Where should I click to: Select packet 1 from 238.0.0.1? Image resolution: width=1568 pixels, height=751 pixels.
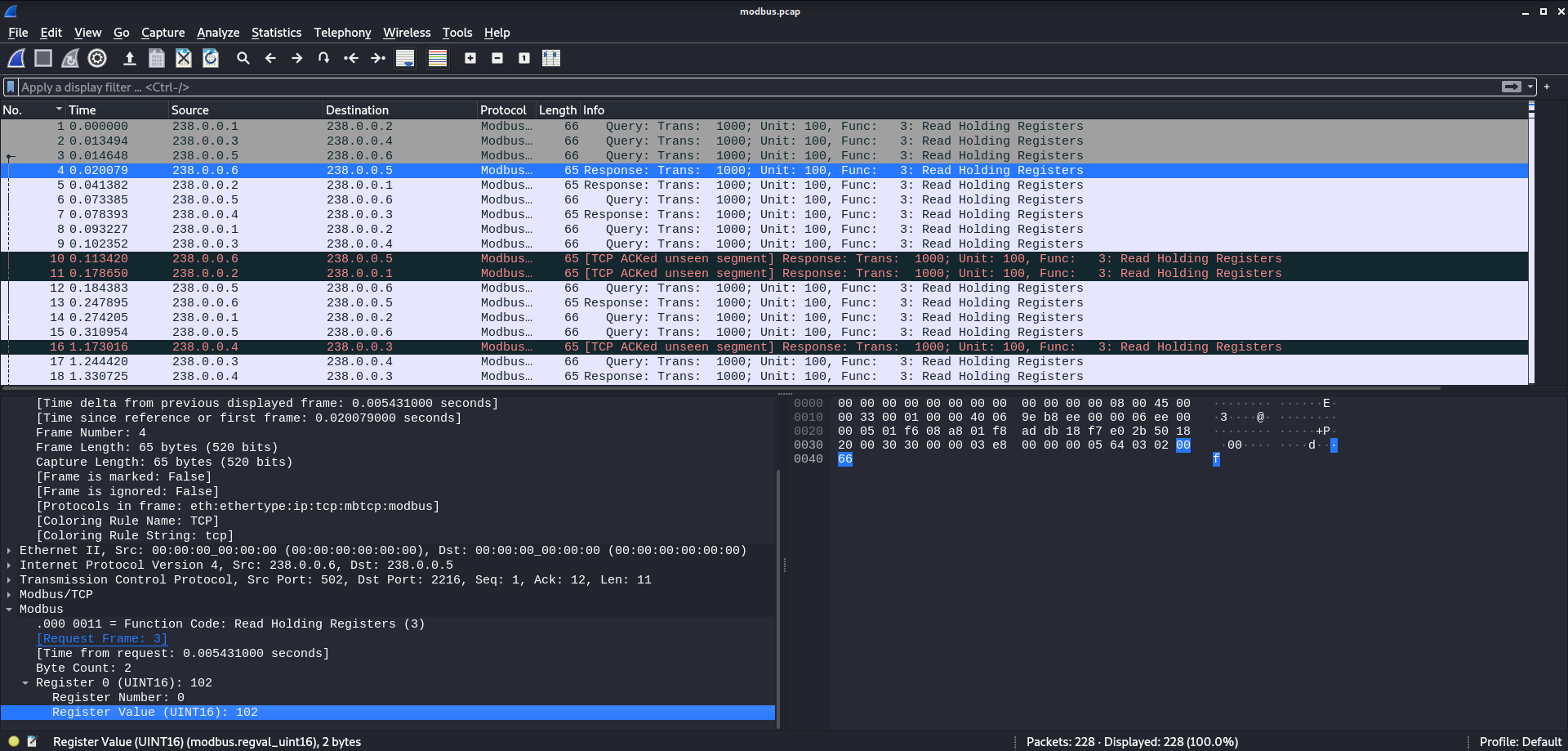coord(764,127)
